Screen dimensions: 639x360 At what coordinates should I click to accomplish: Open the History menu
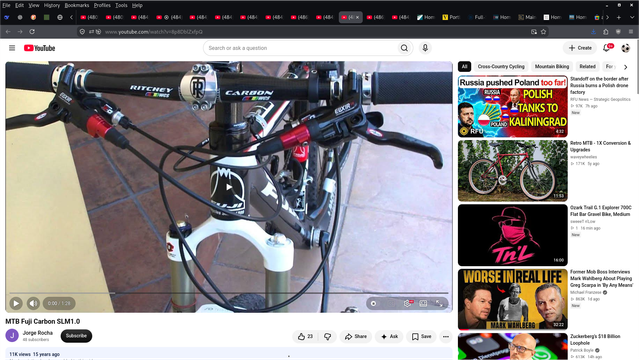pos(52,5)
